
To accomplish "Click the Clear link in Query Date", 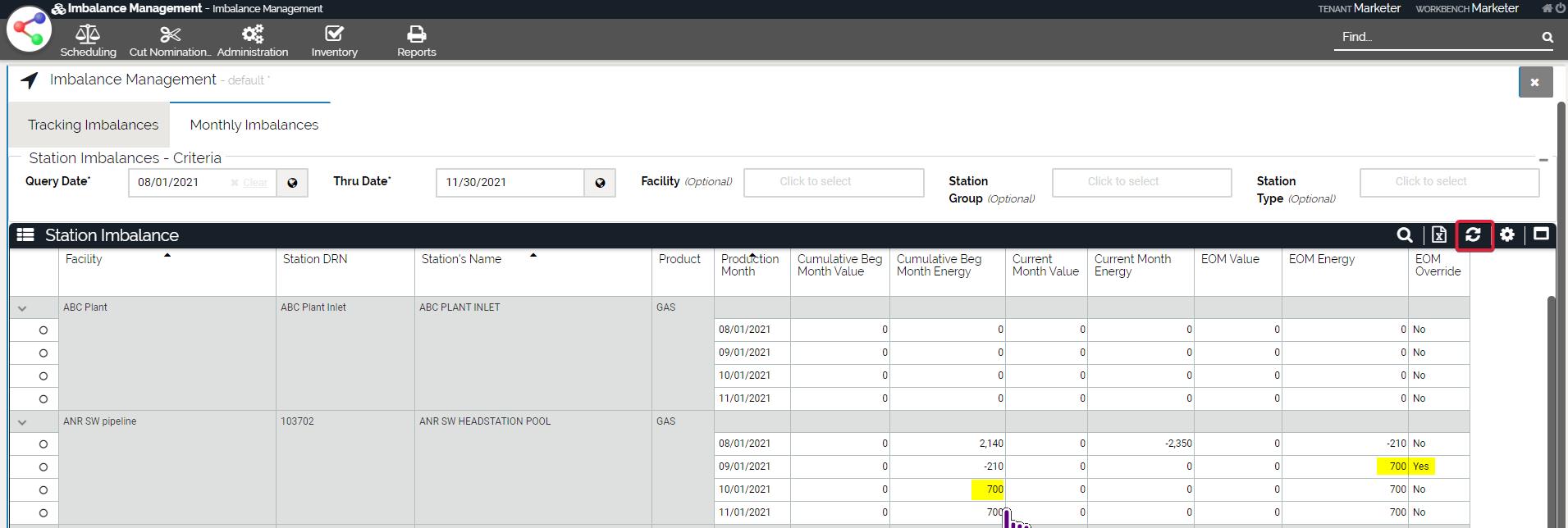I will click(254, 183).
